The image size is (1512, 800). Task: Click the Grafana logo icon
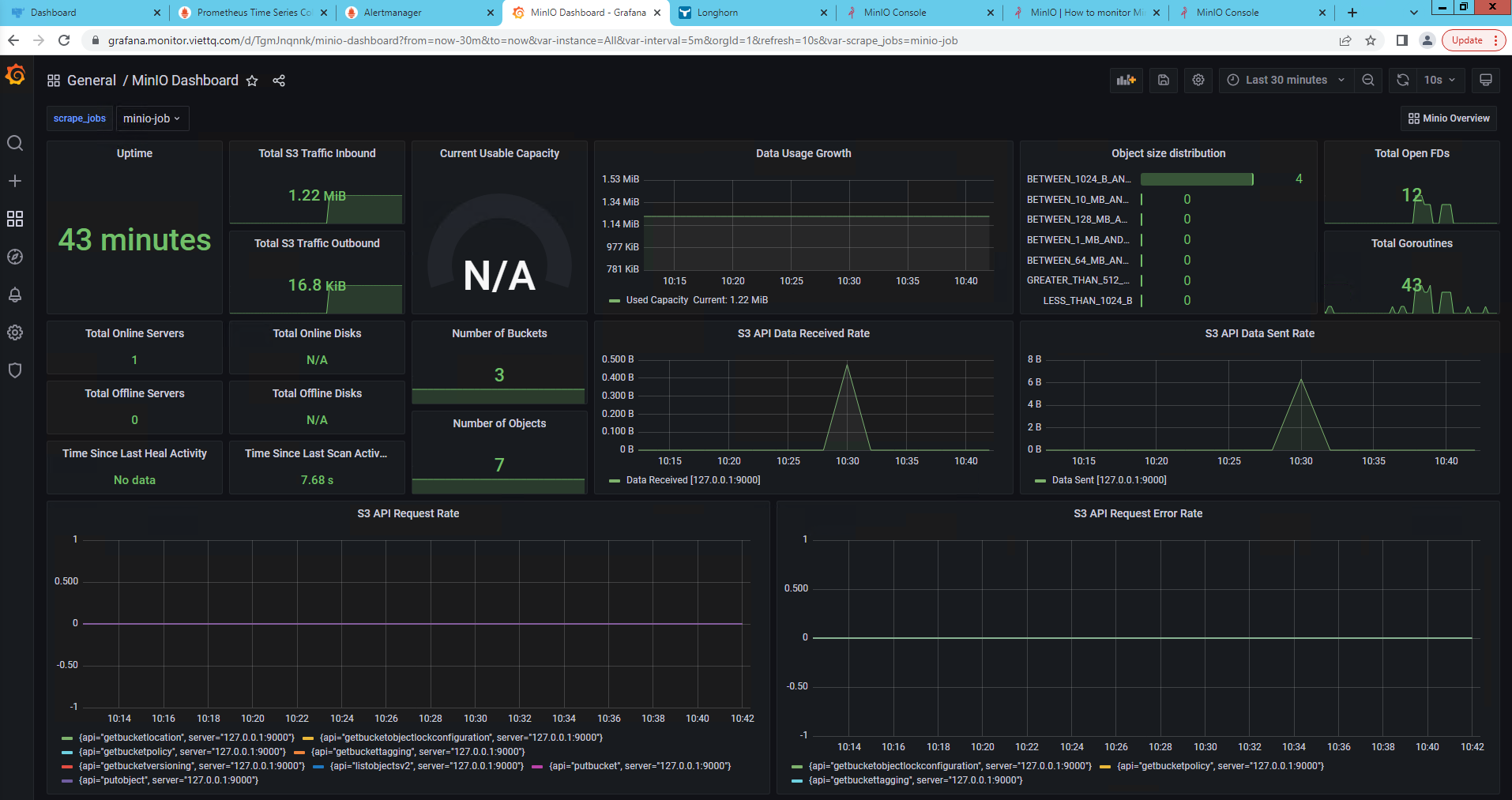click(16, 74)
